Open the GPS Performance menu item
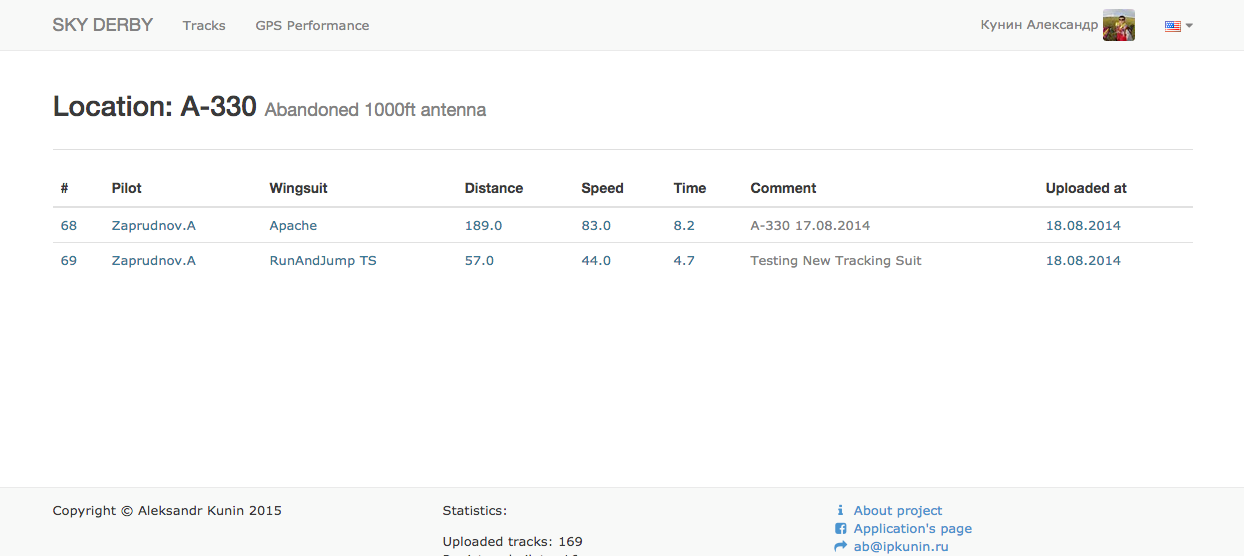1244x556 pixels. (312, 26)
